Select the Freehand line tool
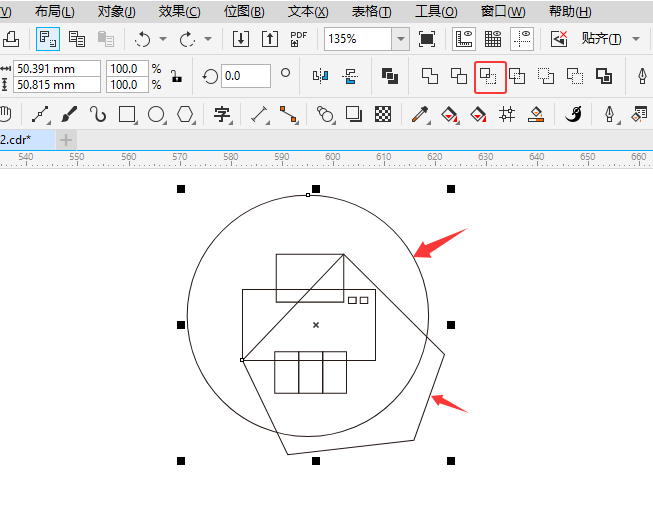 coord(40,114)
